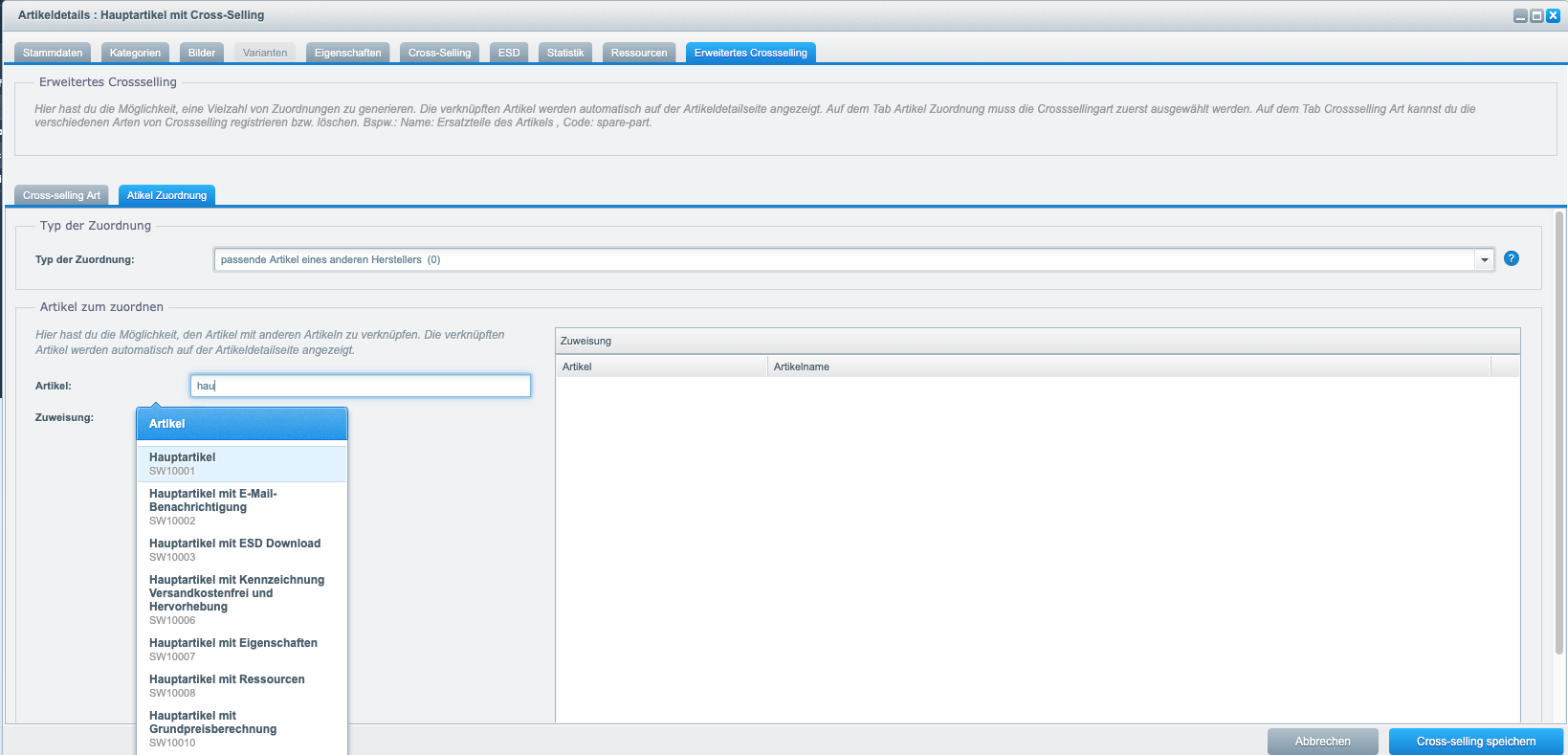The width and height of the screenshot is (1568, 755).
Task: Click the Artikel header of suggestion dropdown
Action: coord(242,424)
